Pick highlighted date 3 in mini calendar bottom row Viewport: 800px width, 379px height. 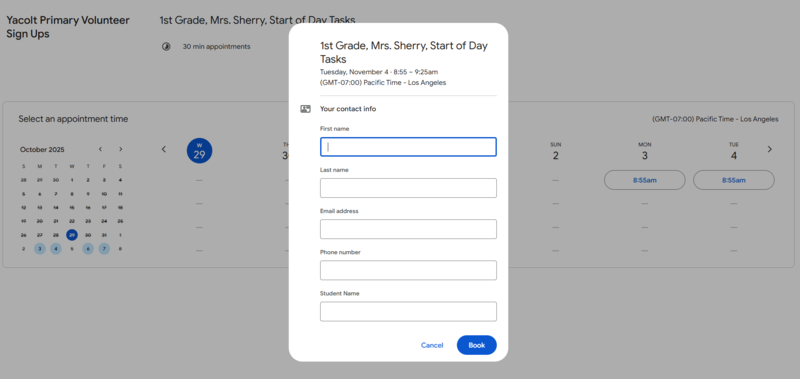(40, 249)
